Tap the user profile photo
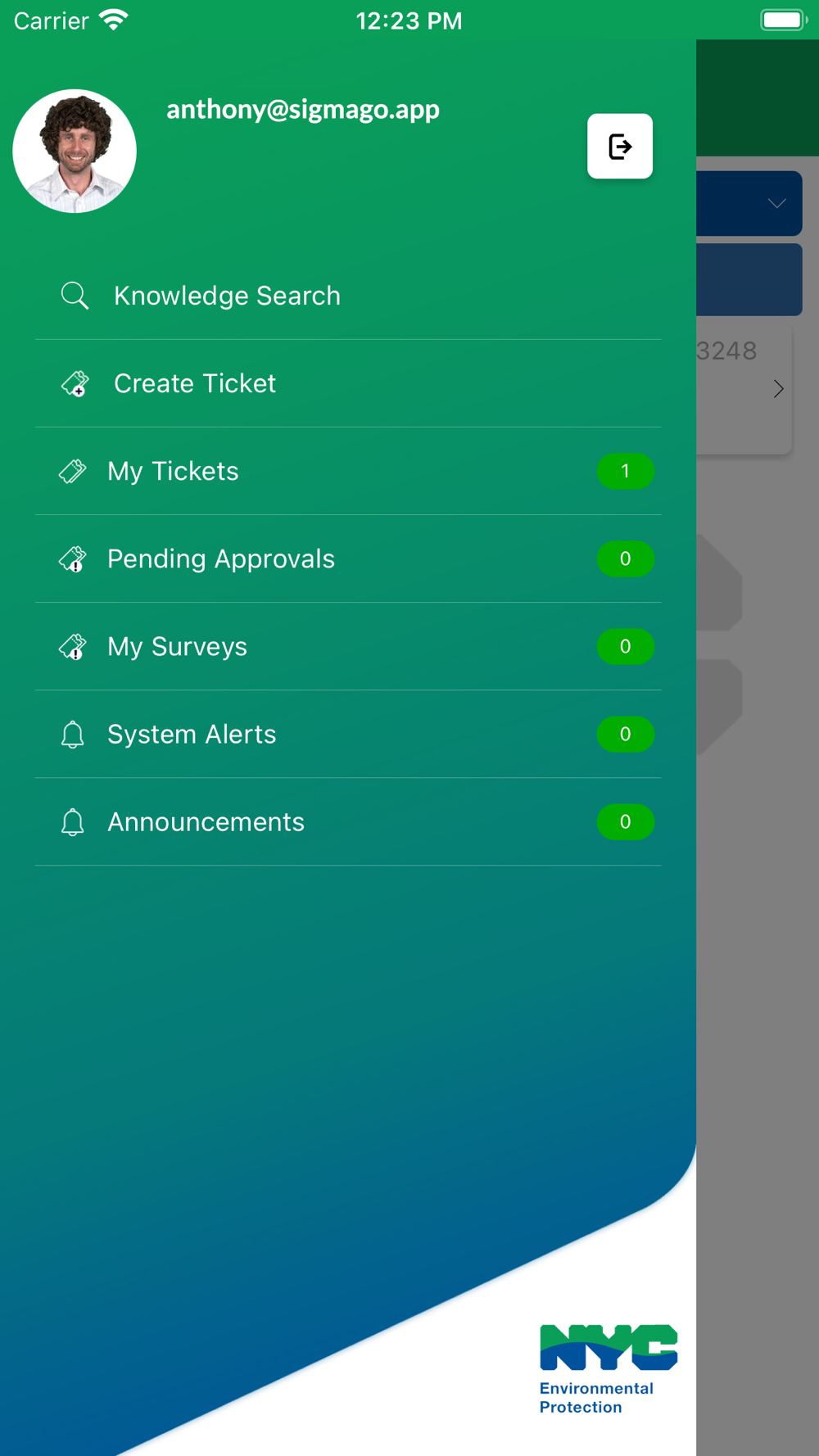The width and height of the screenshot is (819, 1456). 75,151
